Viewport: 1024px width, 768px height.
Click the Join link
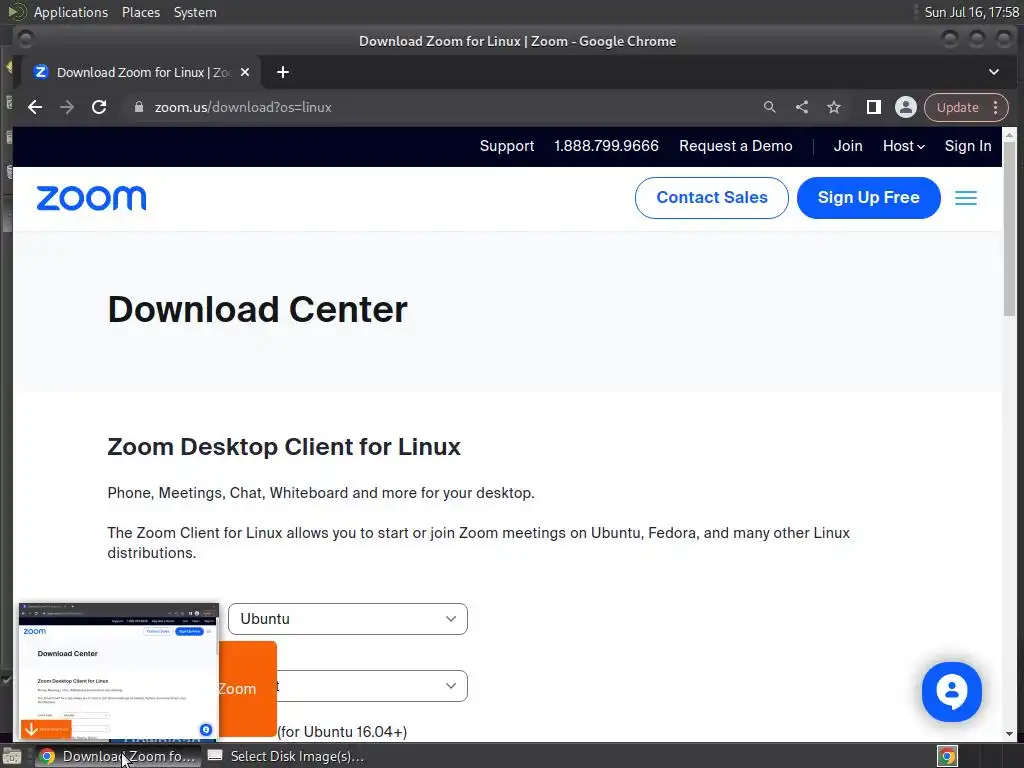848,146
